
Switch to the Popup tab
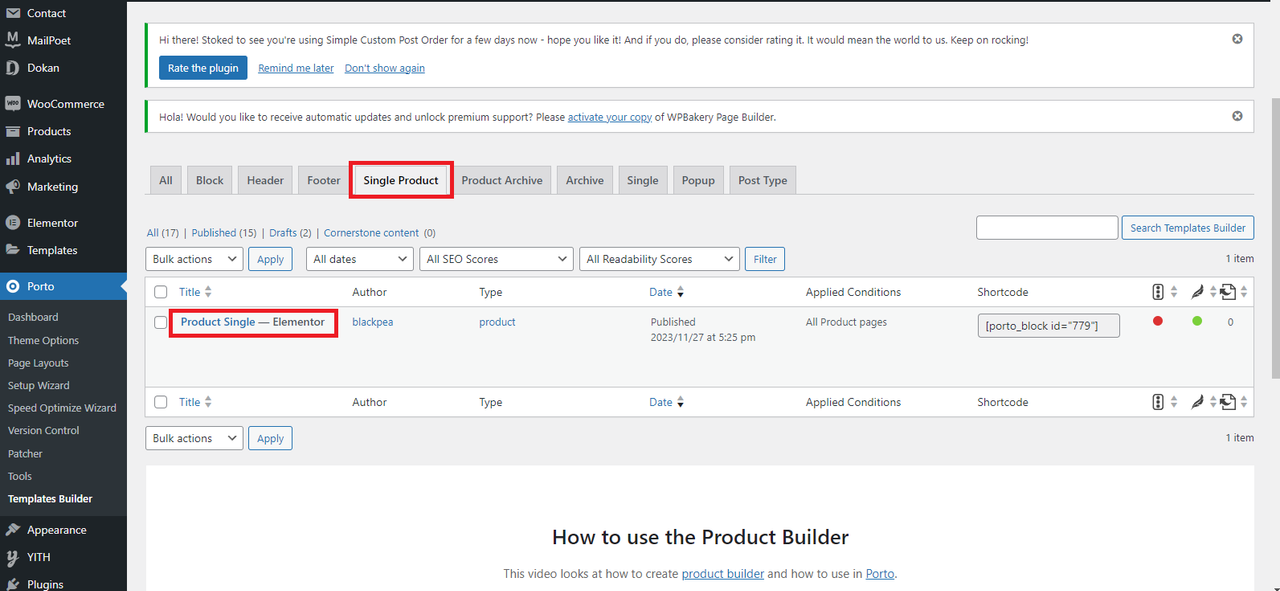[x=698, y=180]
